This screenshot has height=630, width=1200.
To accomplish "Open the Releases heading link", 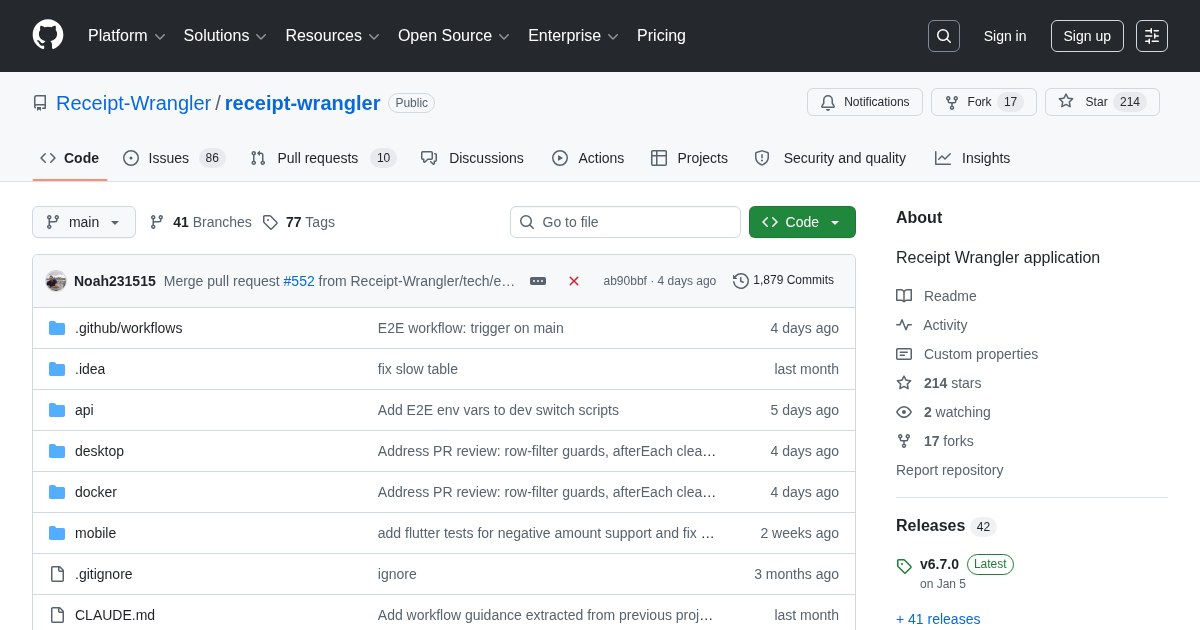I will tap(946, 526).
